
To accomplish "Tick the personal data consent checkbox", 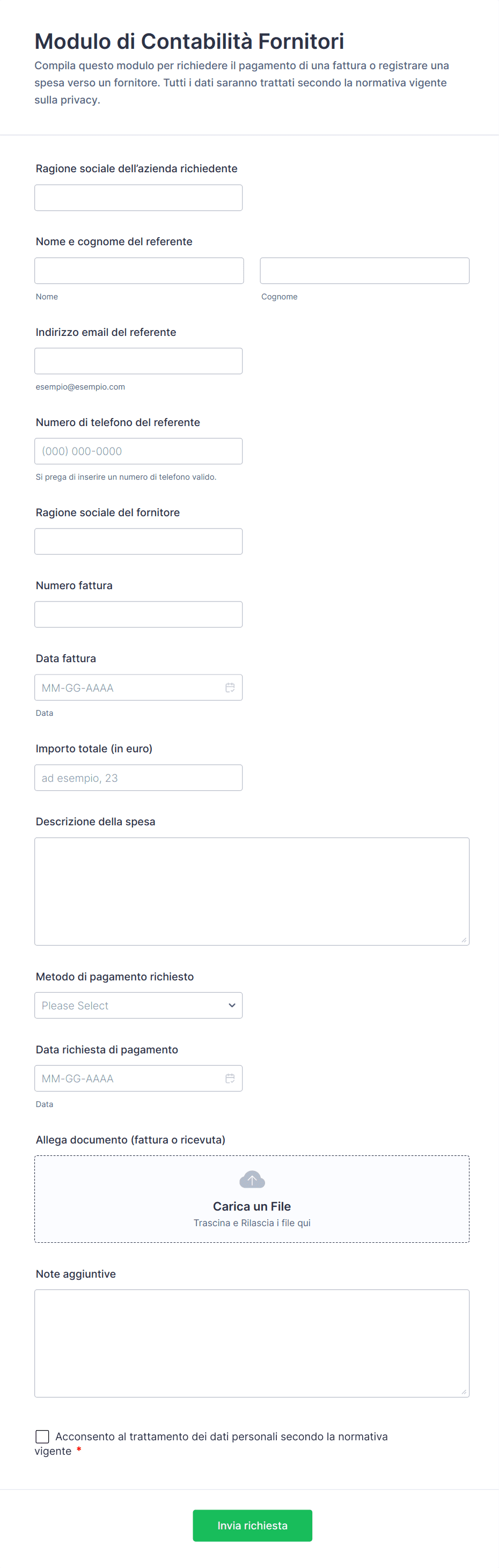I will click(42, 1437).
